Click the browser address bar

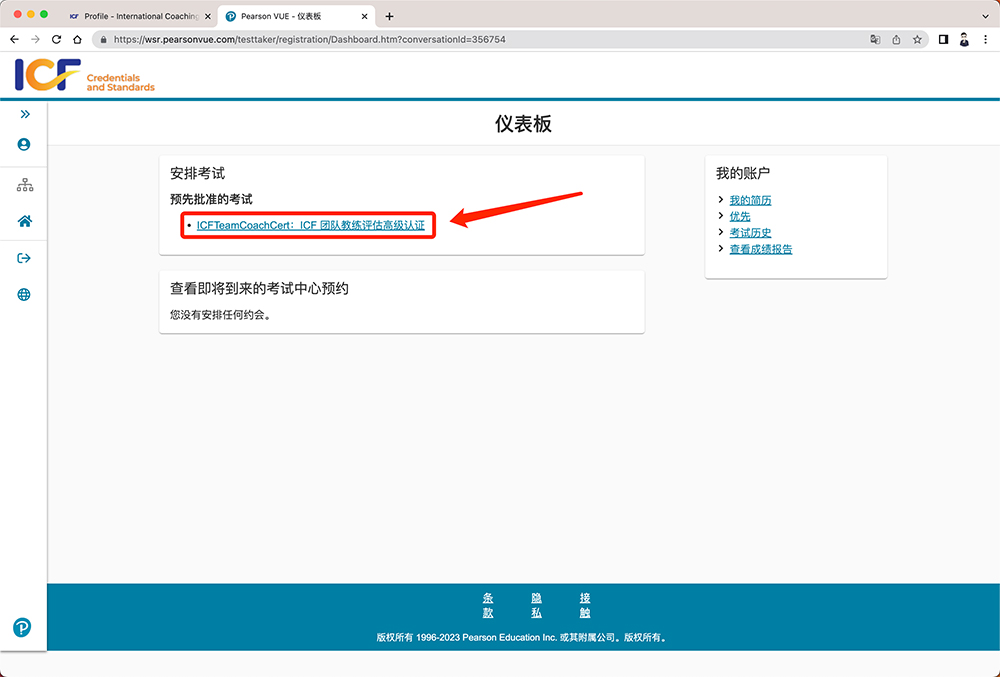coord(480,39)
